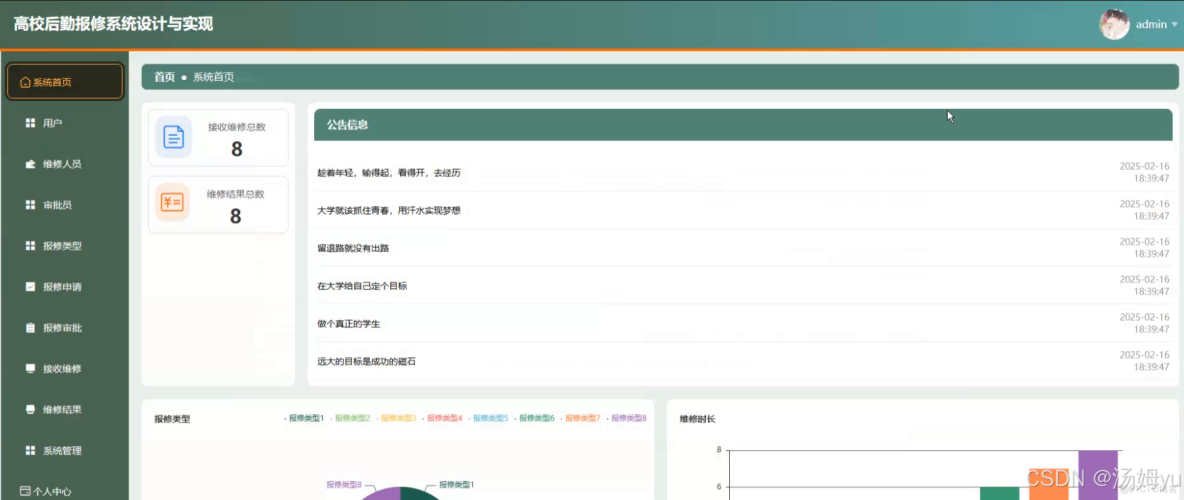Click the 公告信息 panel header
The image size is (1184, 500).
pyautogui.click(x=743, y=125)
